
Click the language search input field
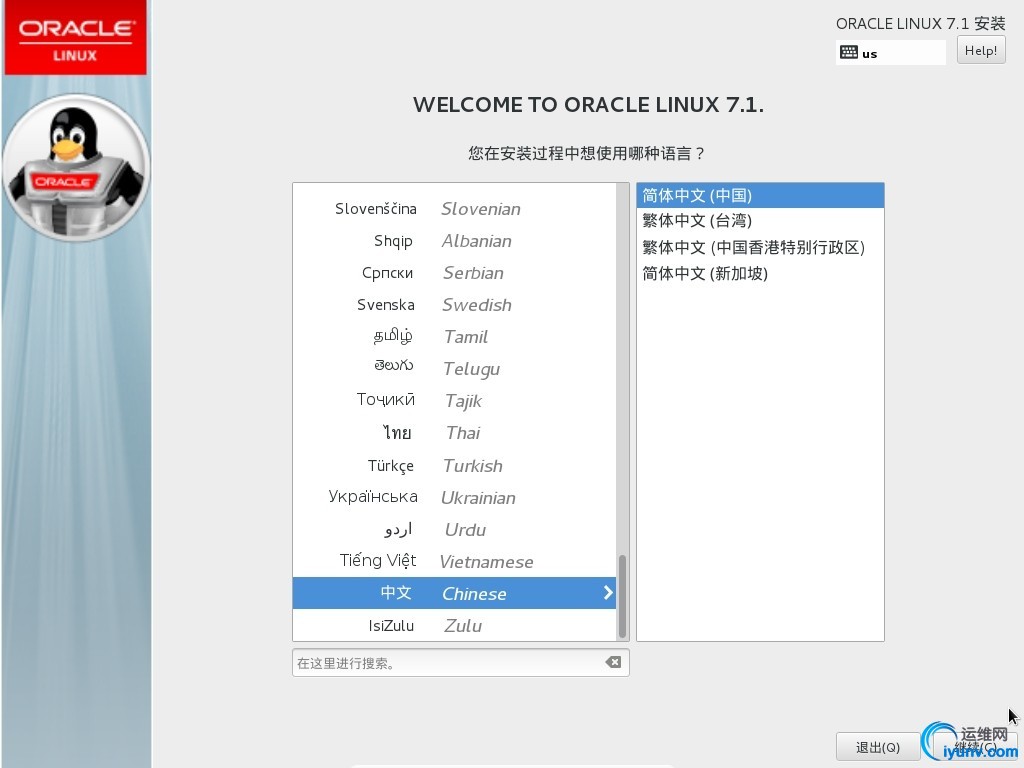point(461,663)
